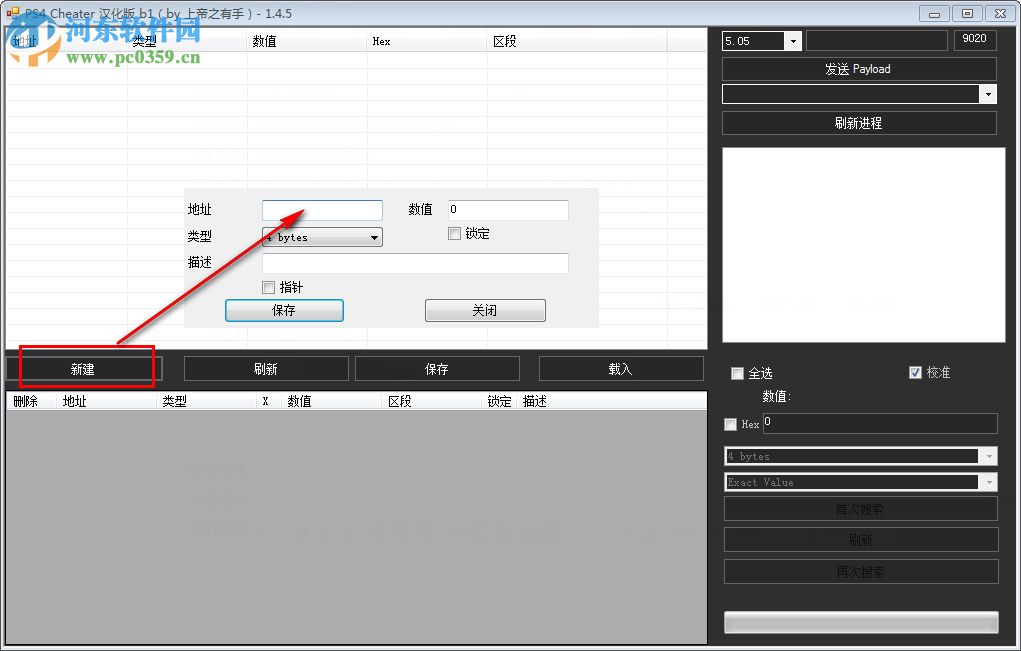The width and height of the screenshot is (1021, 651).
Task: Maximize the PS4 Cheater window
Action: tap(968, 14)
